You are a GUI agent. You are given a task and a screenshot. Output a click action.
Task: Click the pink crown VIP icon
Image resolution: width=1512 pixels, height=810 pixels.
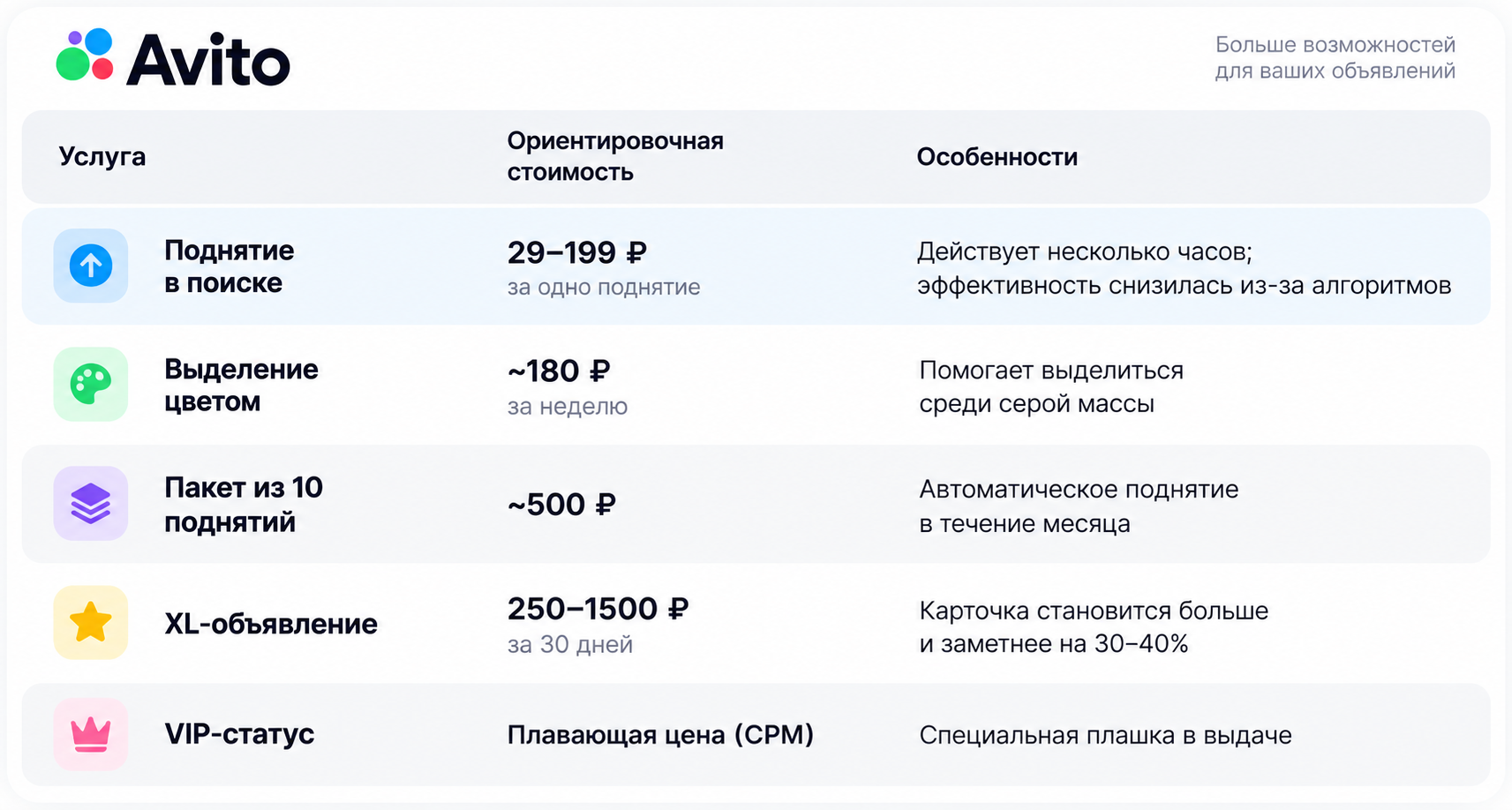91,734
